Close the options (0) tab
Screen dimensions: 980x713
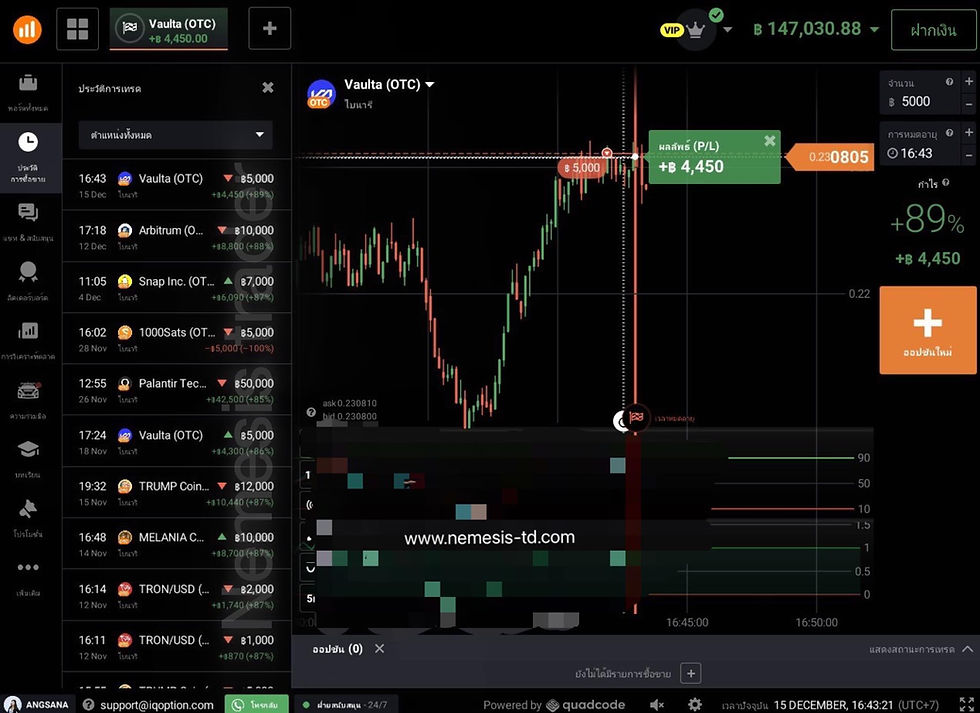(379, 649)
